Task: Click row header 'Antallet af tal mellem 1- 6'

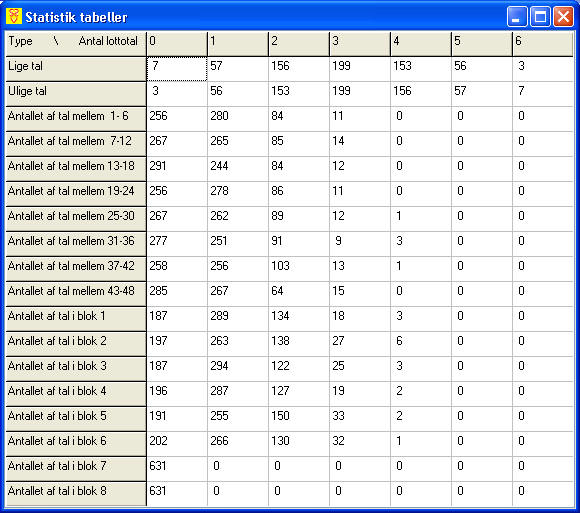Action: (76, 119)
